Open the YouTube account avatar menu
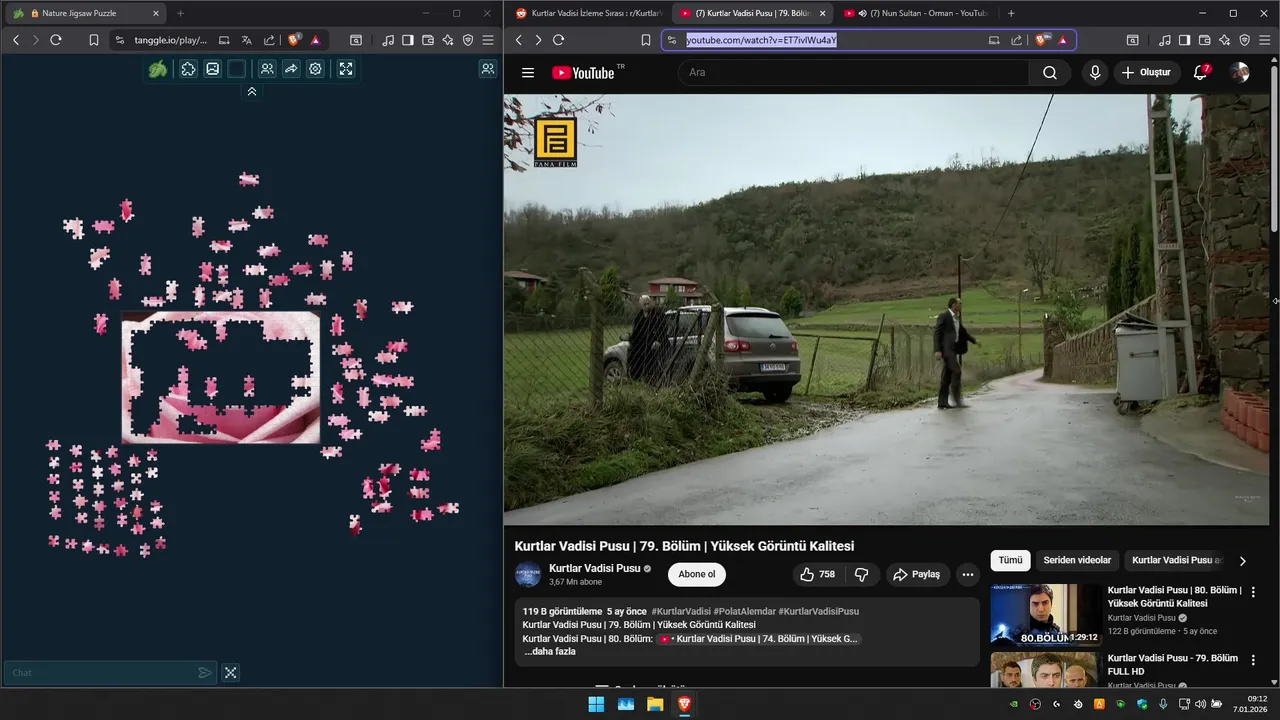This screenshot has width=1280, height=720. point(1239,72)
